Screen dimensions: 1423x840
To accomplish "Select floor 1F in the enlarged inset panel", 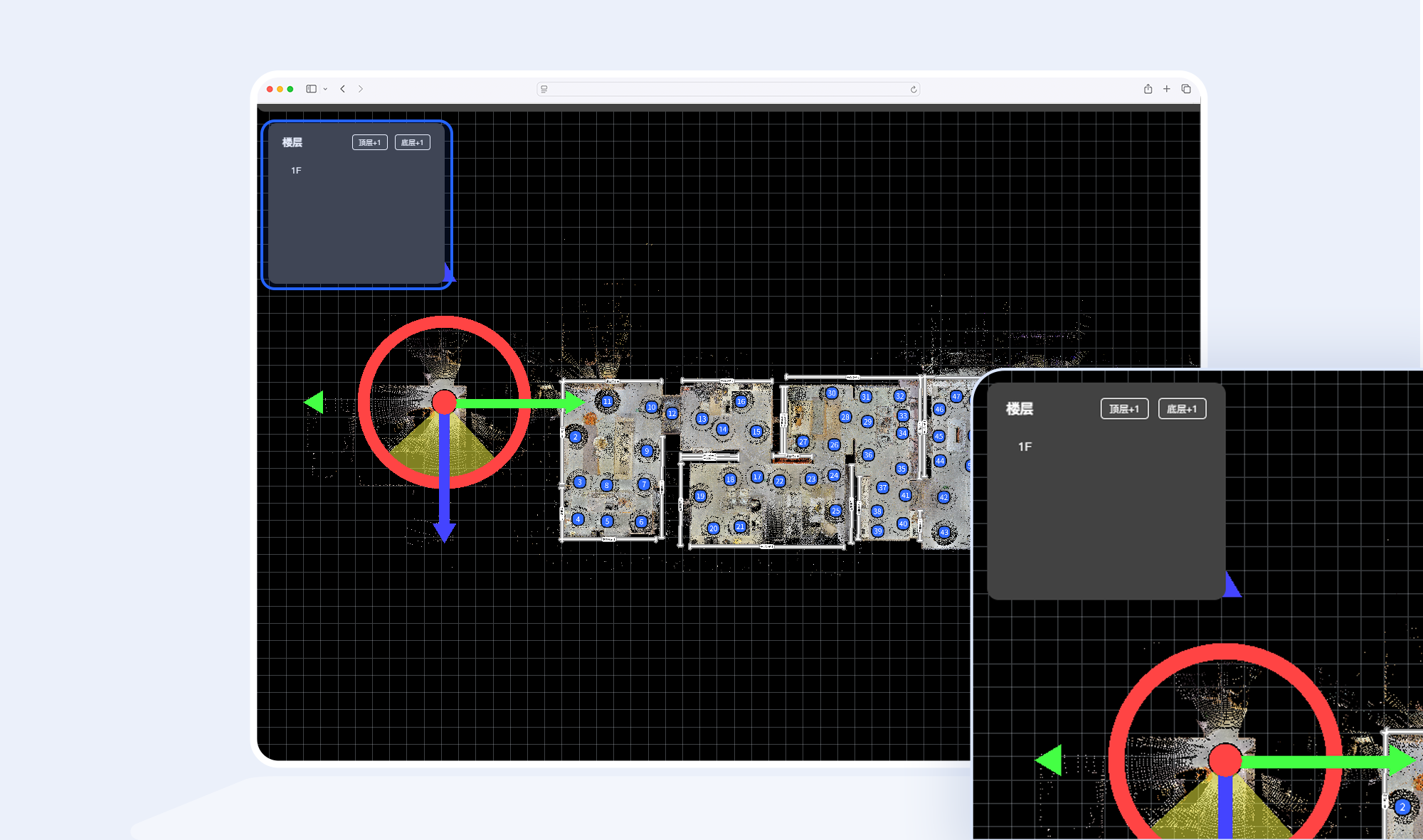I will click(x=1025, y=447).
